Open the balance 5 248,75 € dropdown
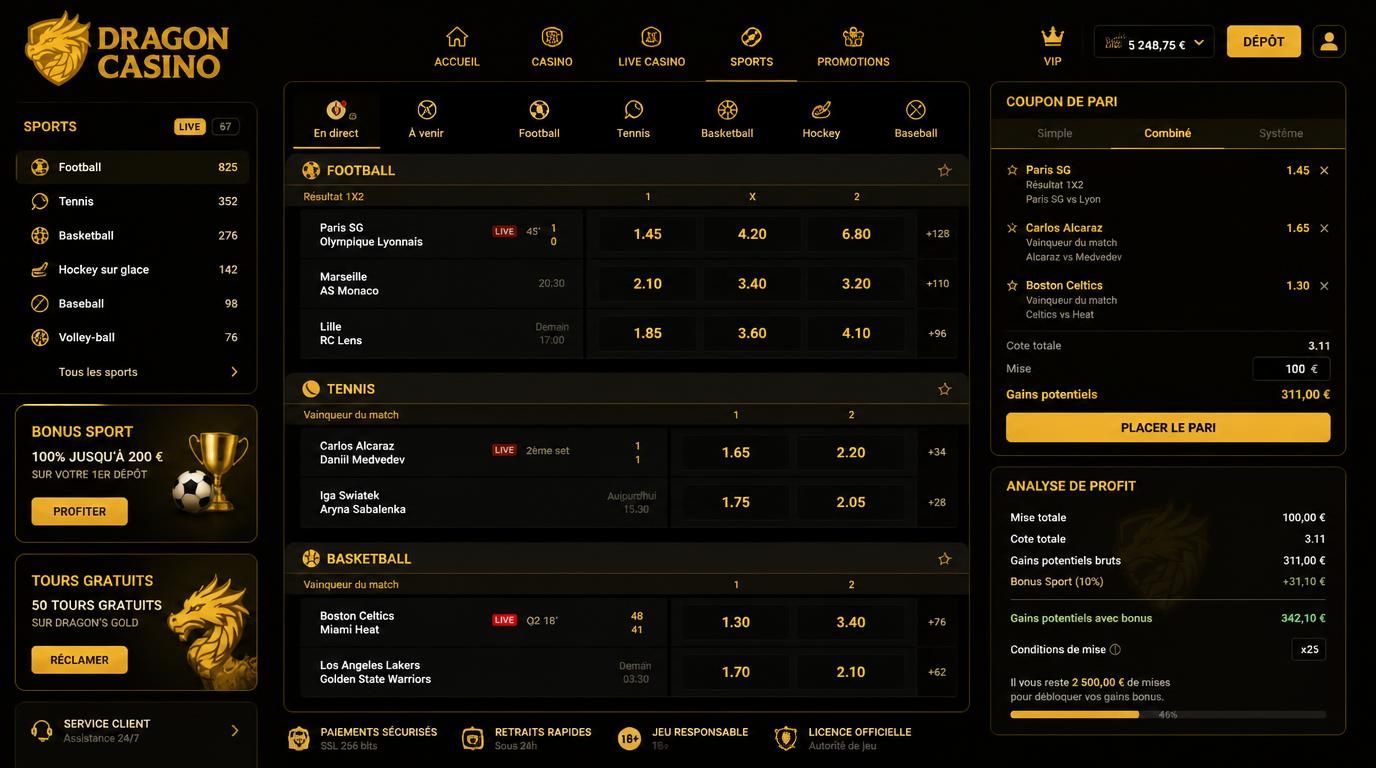Image resolution: width=1376 pixels, height=768 pixels. [1154, 42]
